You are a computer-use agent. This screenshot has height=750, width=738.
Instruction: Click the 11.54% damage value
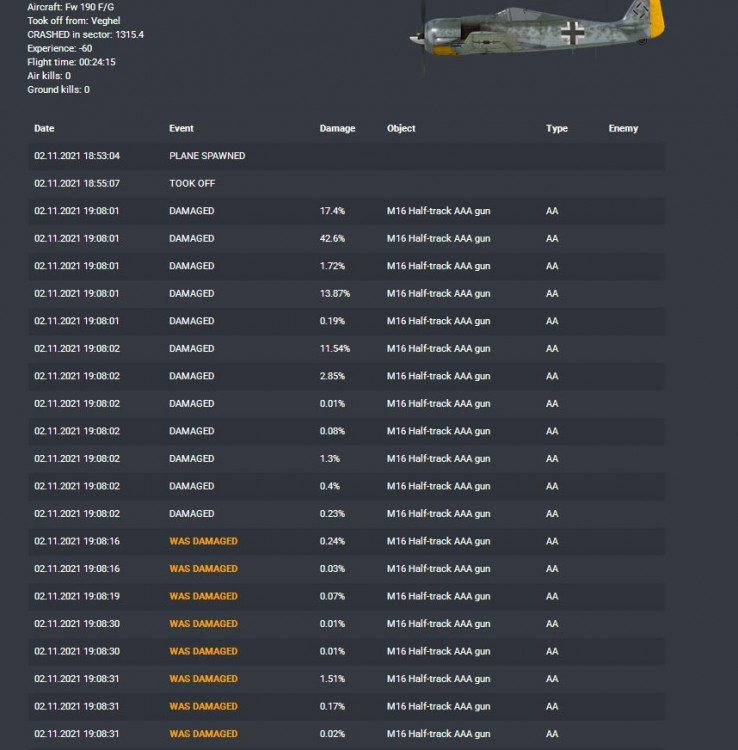335,349
